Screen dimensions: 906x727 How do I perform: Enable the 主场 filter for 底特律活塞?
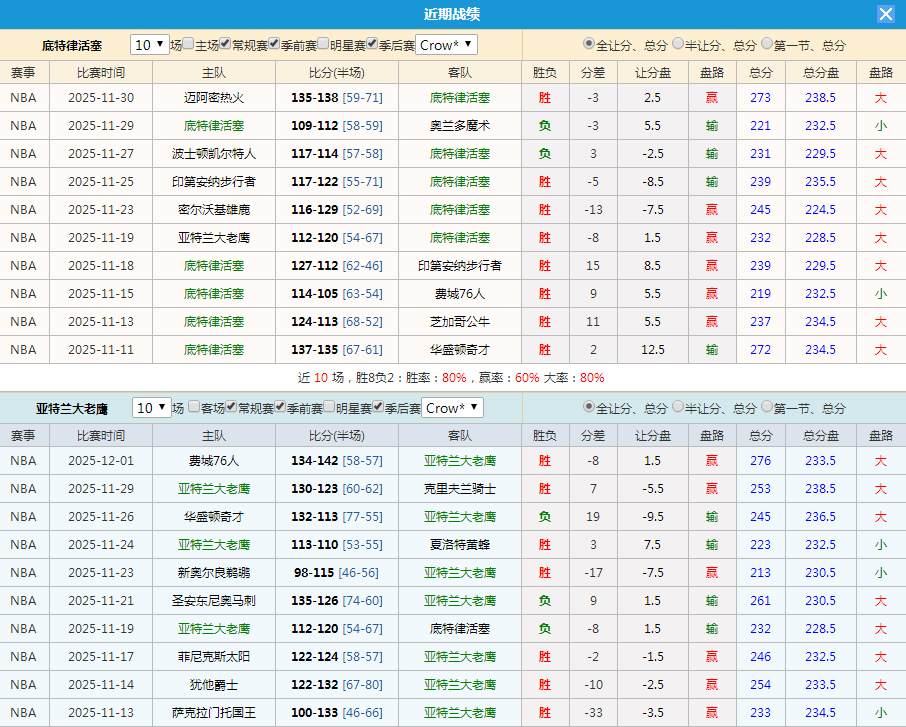186,44
